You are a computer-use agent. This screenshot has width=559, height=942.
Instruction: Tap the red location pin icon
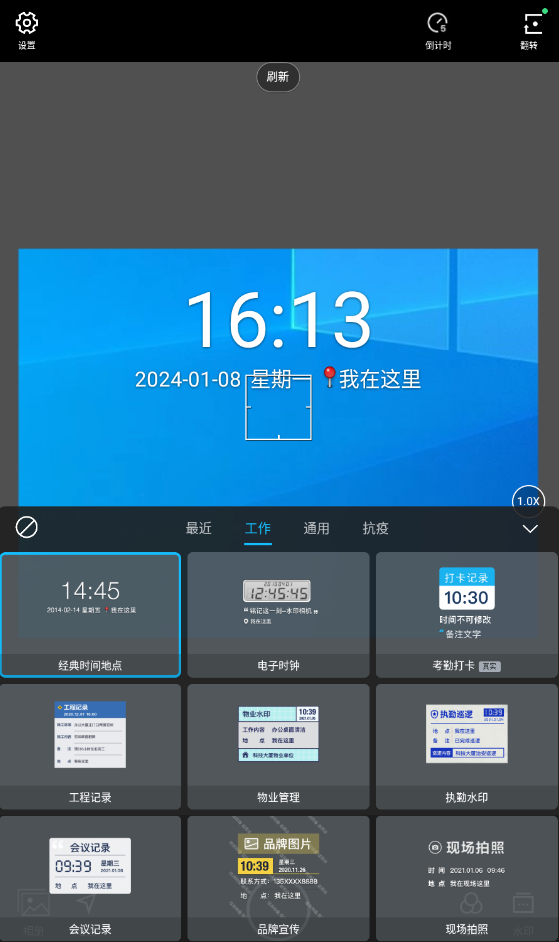(329, 377)
